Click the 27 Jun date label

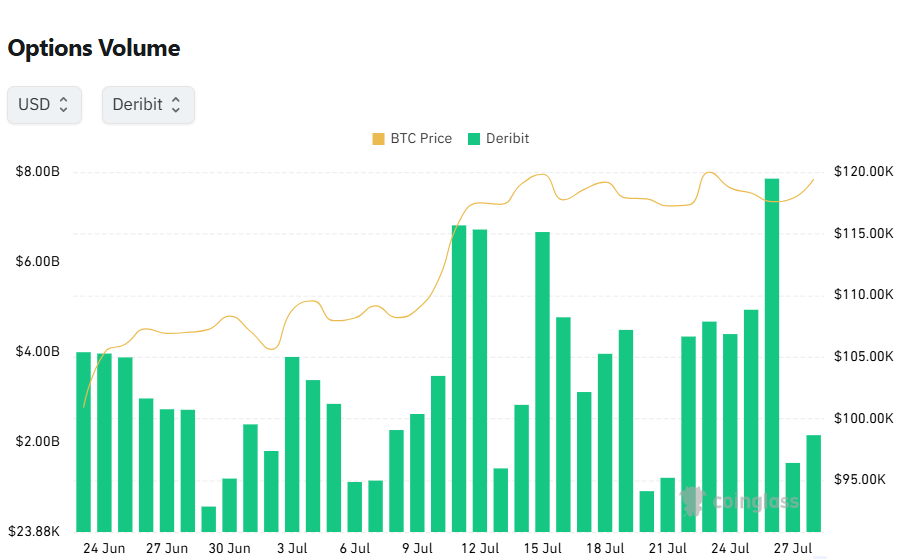tap(167, 549)
